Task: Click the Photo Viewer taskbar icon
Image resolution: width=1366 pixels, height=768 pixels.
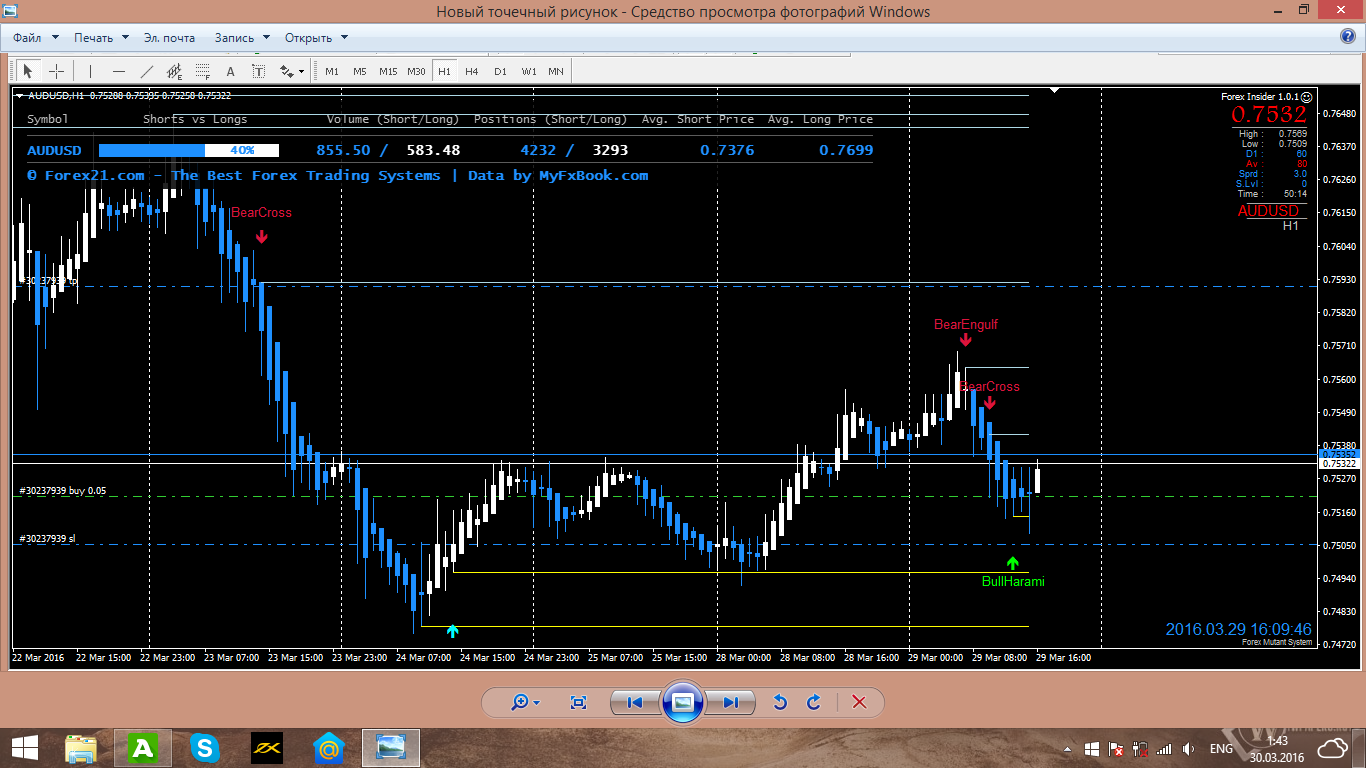Action: click(391, 748)
